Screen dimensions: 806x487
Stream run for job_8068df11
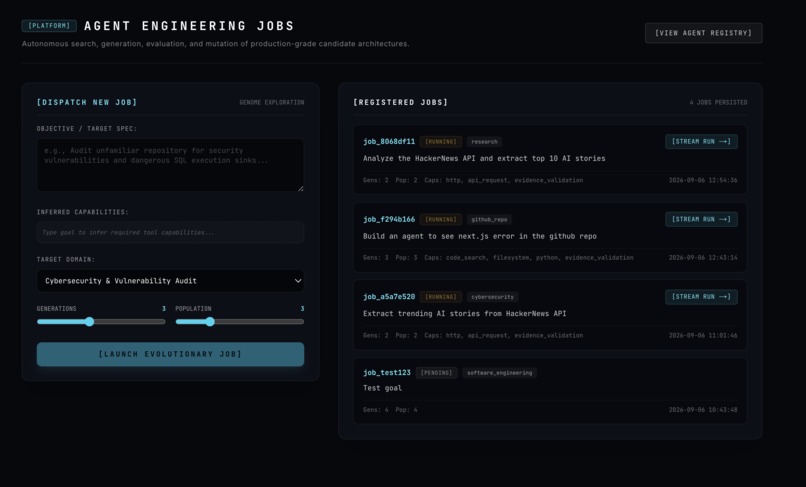(701, 141)
